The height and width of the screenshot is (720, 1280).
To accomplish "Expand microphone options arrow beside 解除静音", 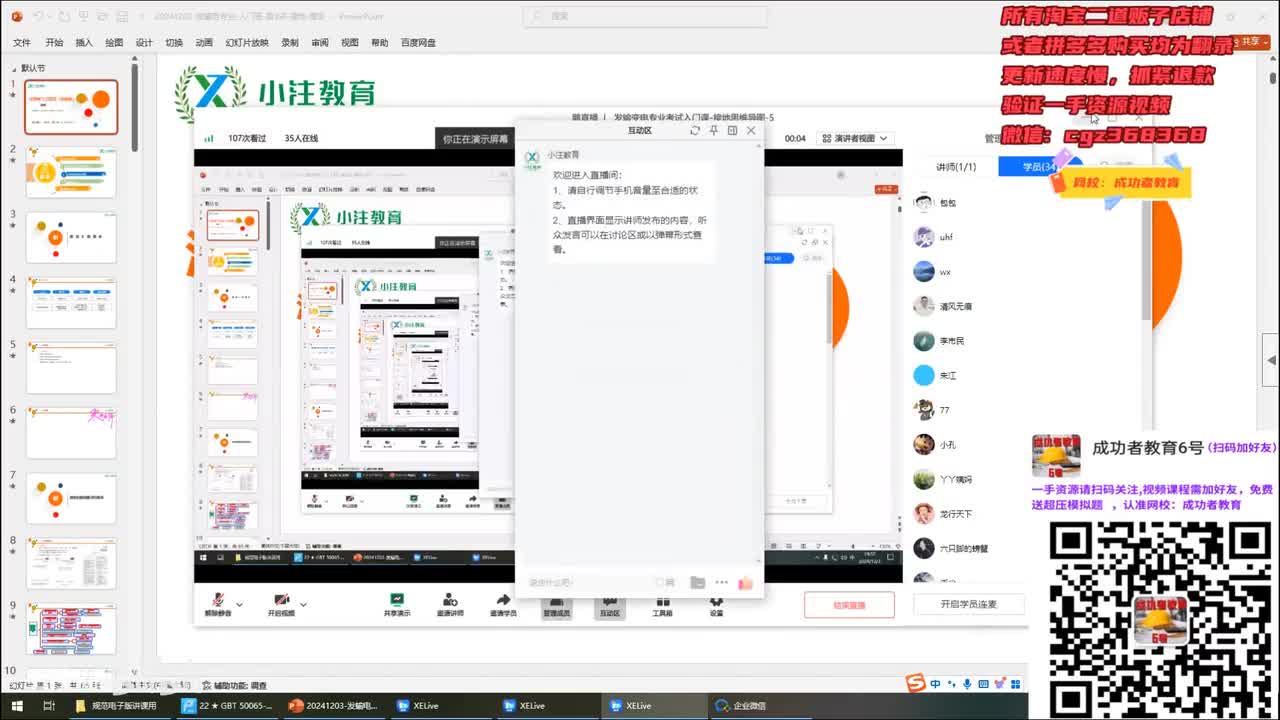I will 240,604.
